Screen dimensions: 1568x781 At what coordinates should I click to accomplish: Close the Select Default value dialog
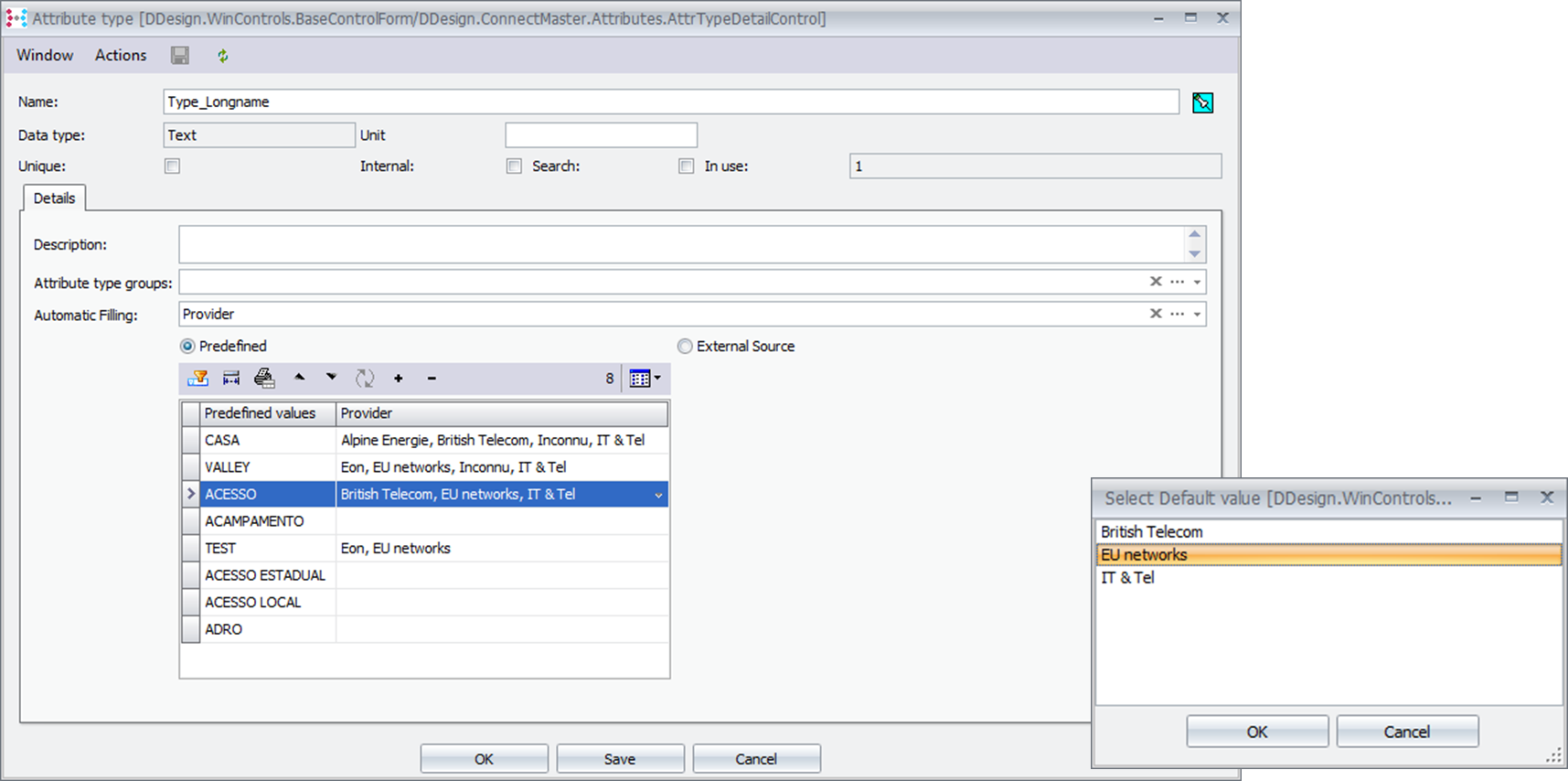click(1547, 497)
